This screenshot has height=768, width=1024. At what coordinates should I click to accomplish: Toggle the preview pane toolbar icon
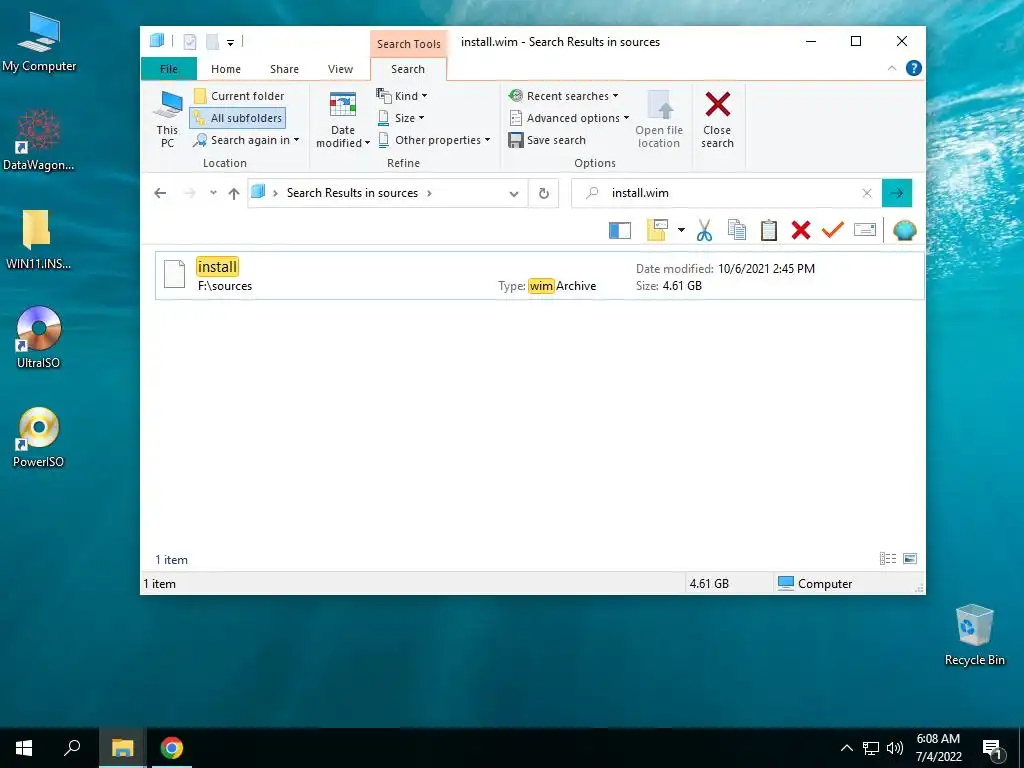(x=620, y=230)
